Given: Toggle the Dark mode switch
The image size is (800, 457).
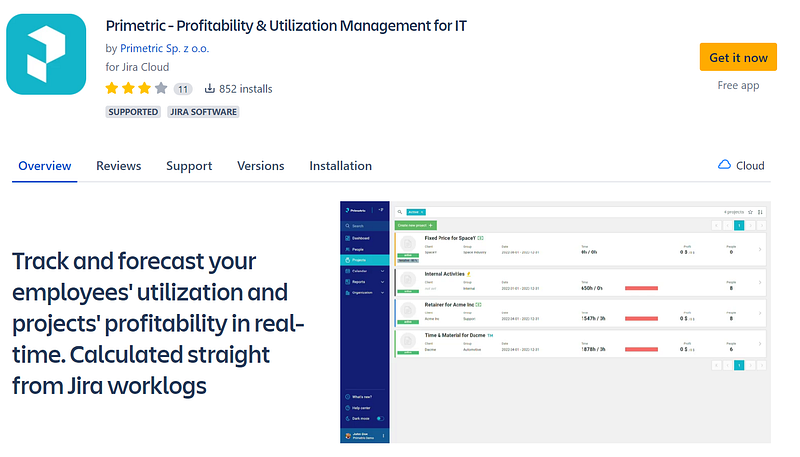Looking at the screenshot, I should pos(380,418).
